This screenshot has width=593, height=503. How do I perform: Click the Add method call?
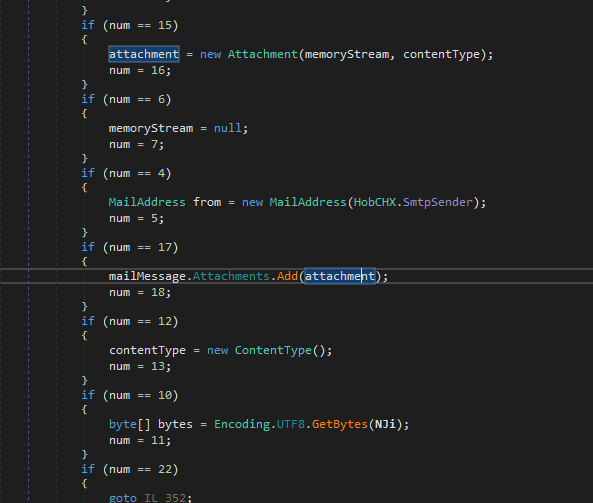click(287, 276)
